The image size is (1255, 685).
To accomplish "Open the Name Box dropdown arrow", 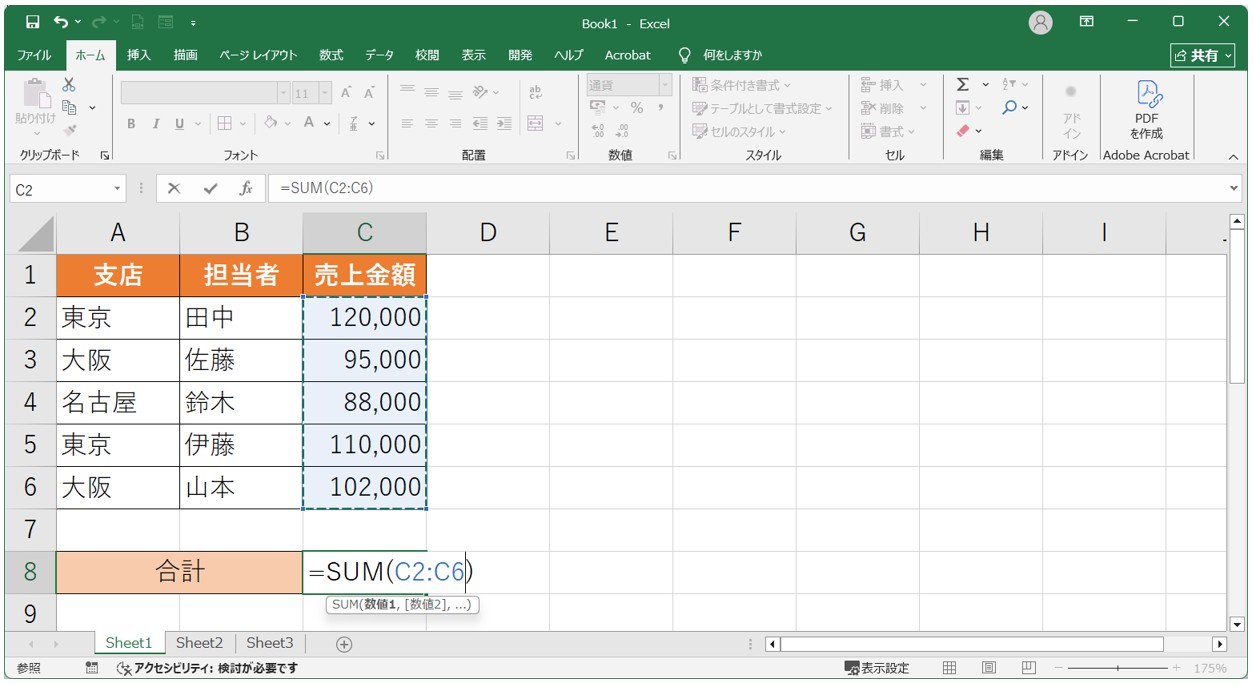I will (x=117, y=189).
